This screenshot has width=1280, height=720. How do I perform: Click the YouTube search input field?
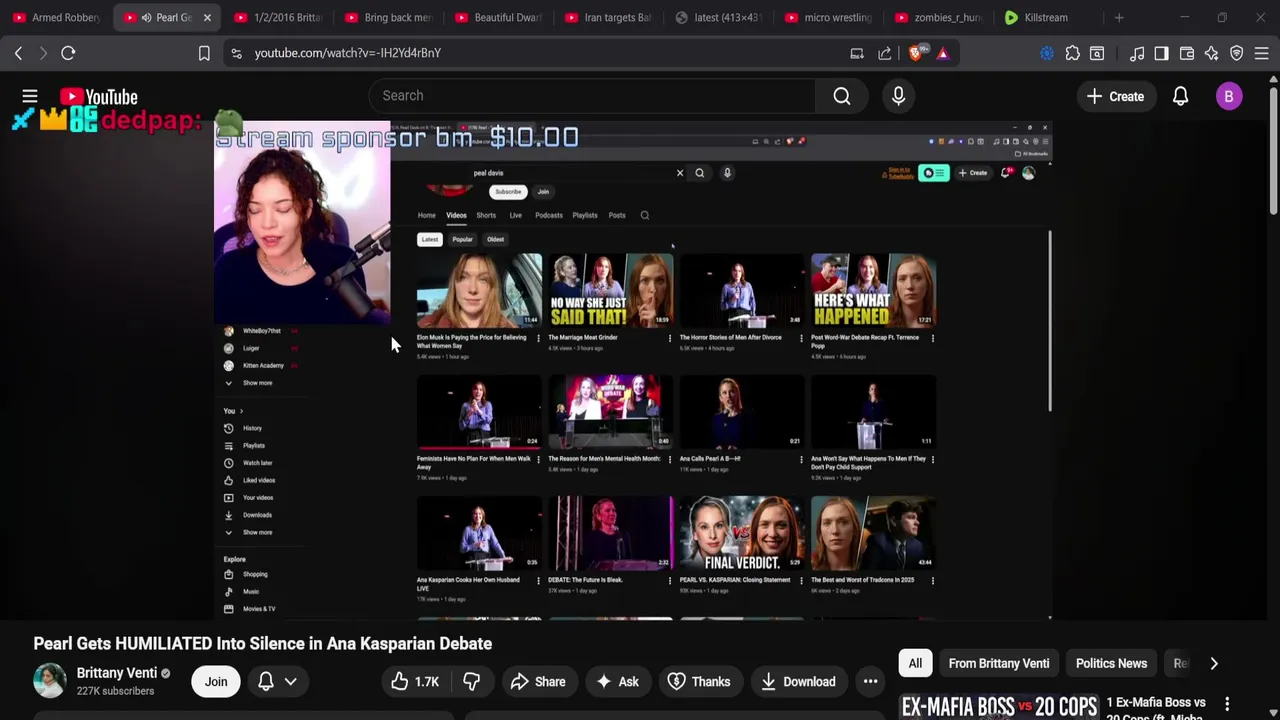click(593, 96)
